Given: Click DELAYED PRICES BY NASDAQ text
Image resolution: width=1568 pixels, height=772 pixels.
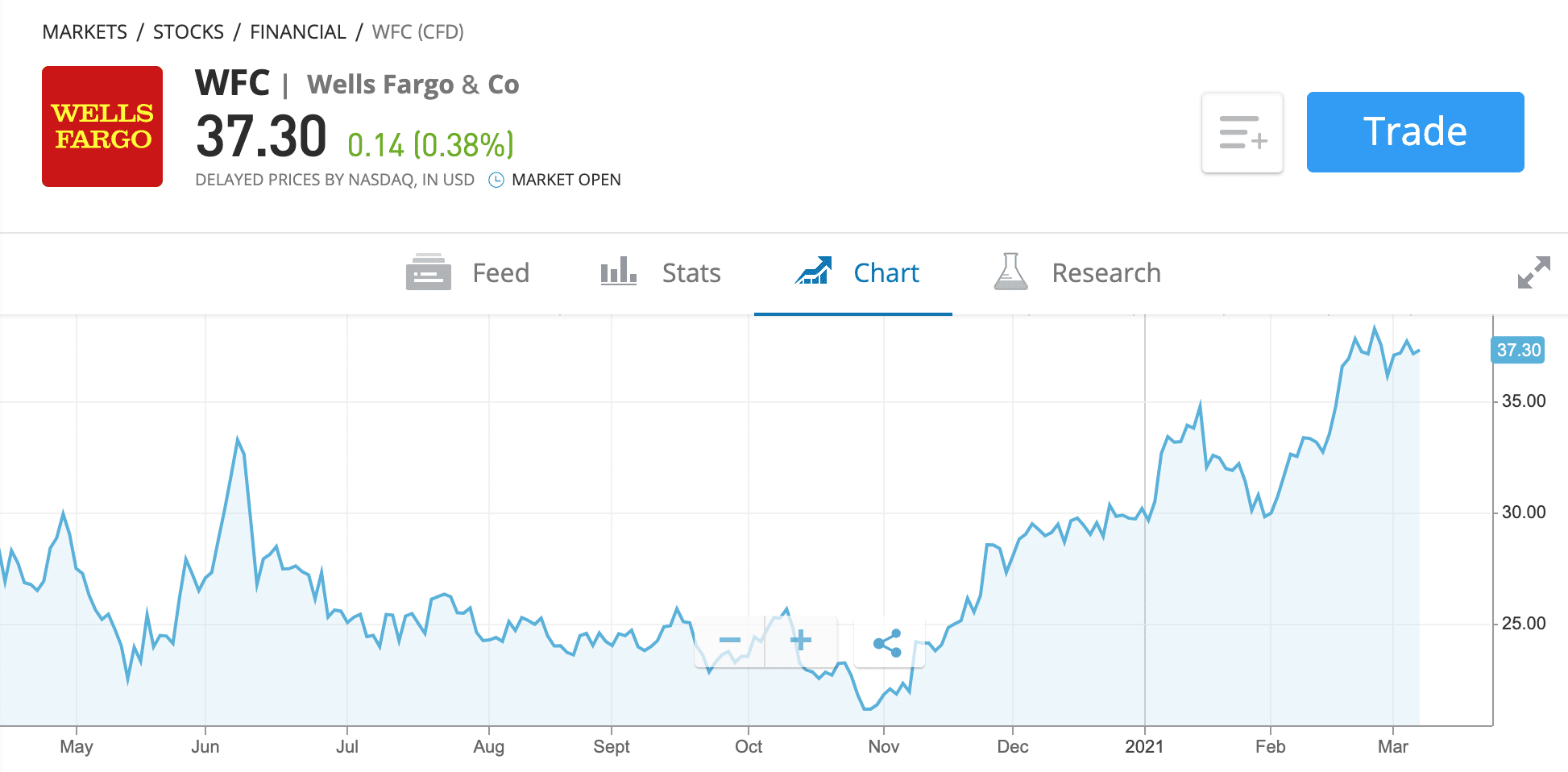Looking at the screenshot, I should (335, 180).
